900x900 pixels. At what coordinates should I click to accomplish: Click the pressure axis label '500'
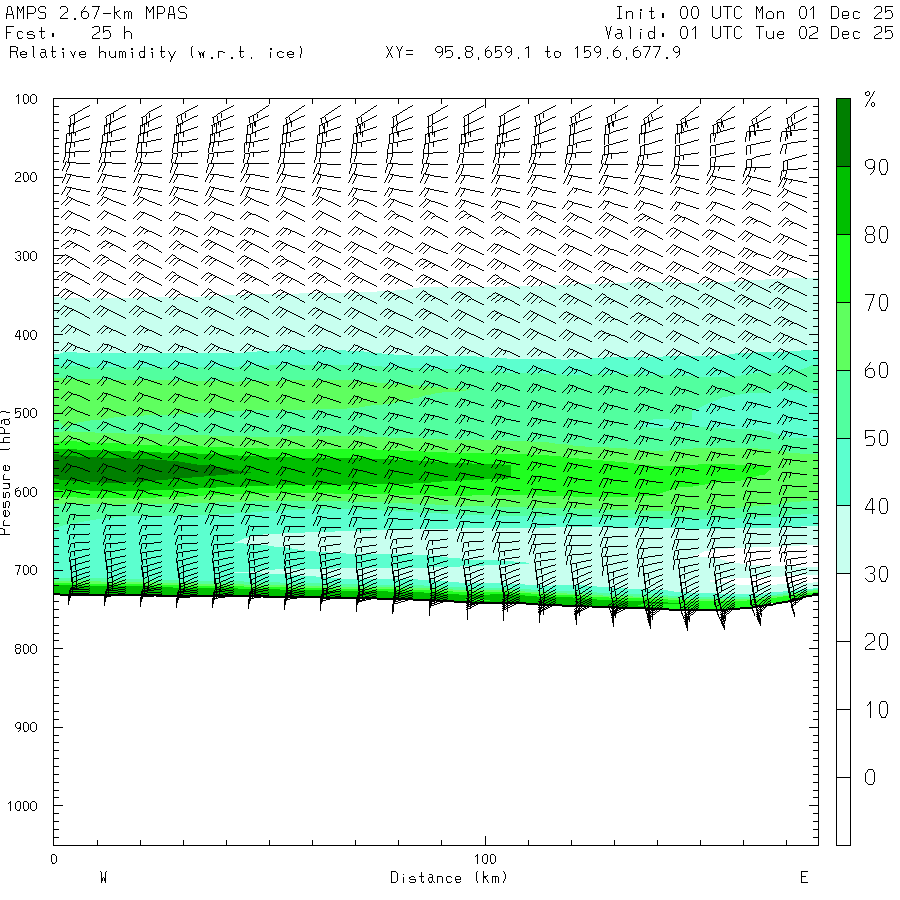26,413
